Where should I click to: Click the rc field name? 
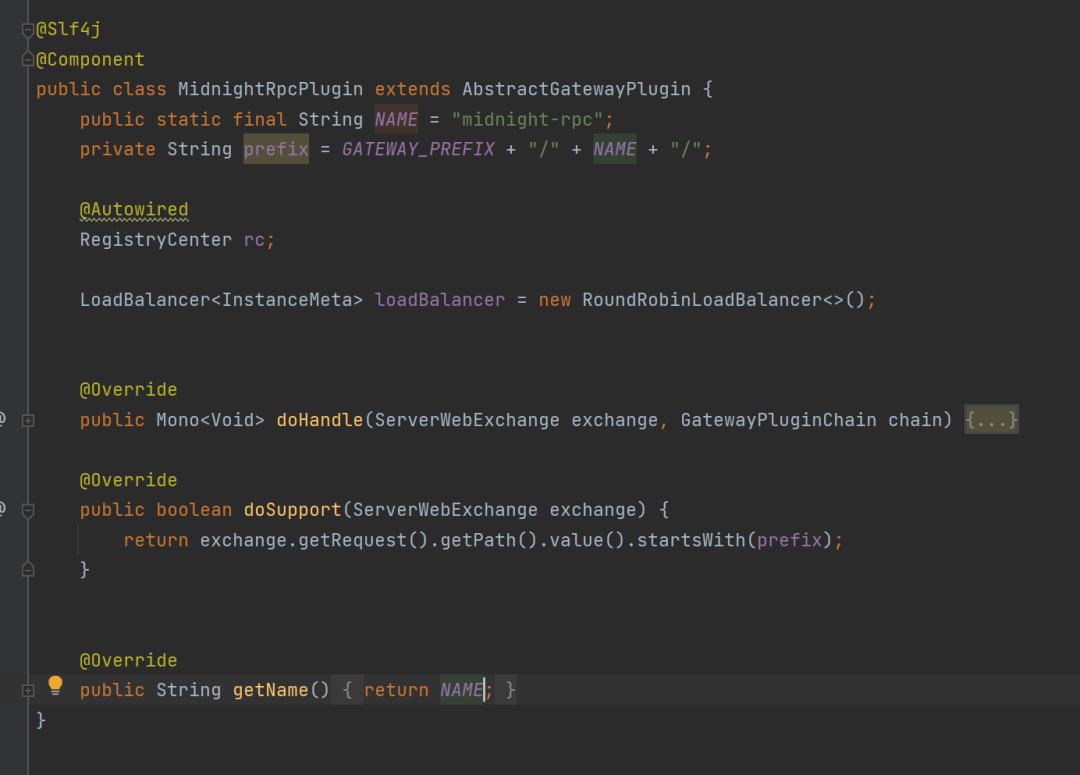(x=254, y=240)
